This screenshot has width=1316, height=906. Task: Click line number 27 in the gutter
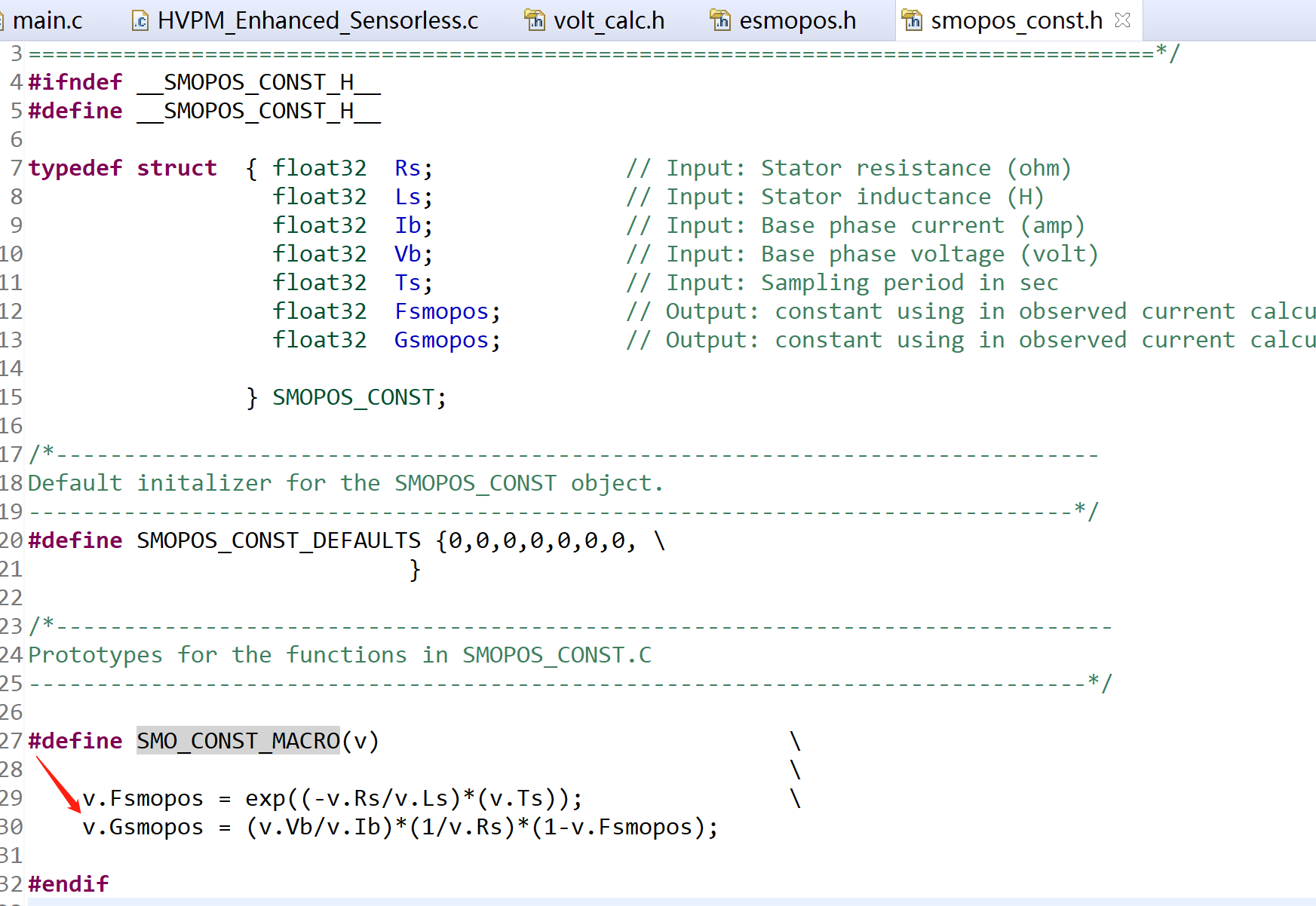[11, 741]
